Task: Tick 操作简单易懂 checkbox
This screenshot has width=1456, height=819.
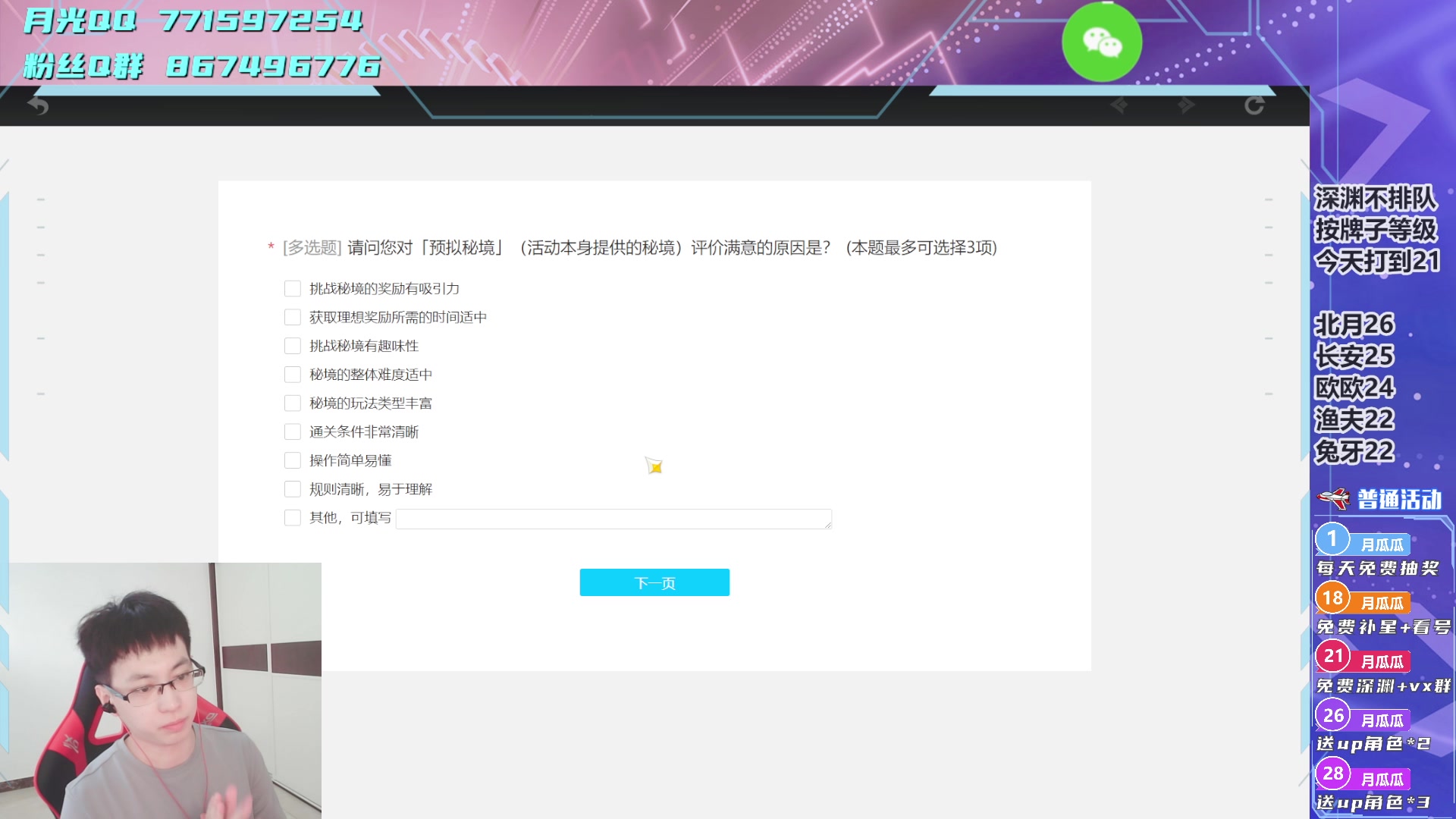Action: pos(293,460)
